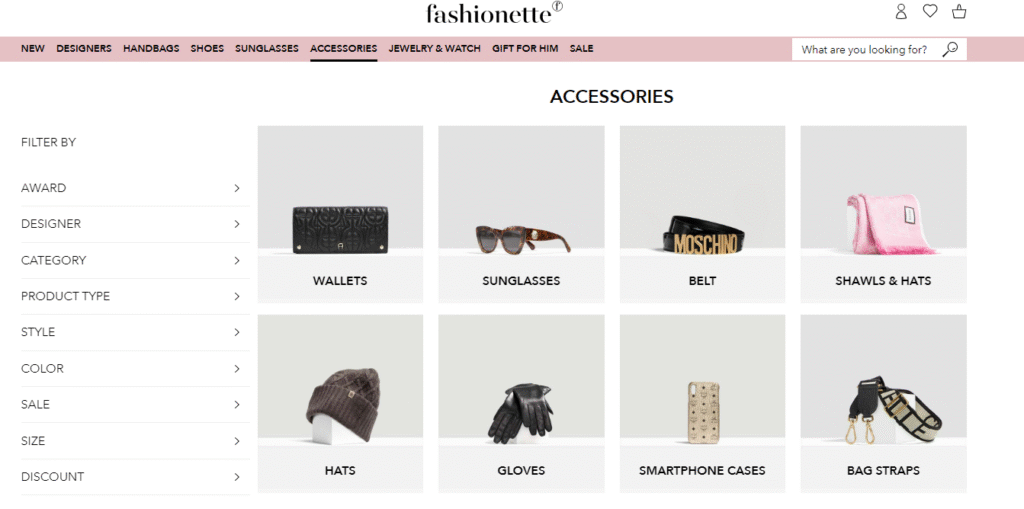Viewport: 1024px width, 509px height.
Task: Open the GIFT FOR HIM menu
Action: [x=525, y=48]
